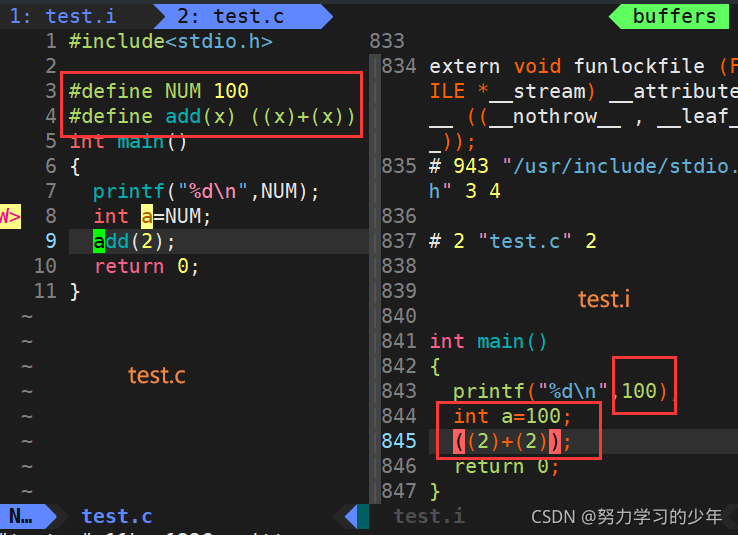Click 'printf("%d\n",100)' on line 843
Image resolution: width=738 pixels, height=535 pixels.
click(x=560, y=391)
